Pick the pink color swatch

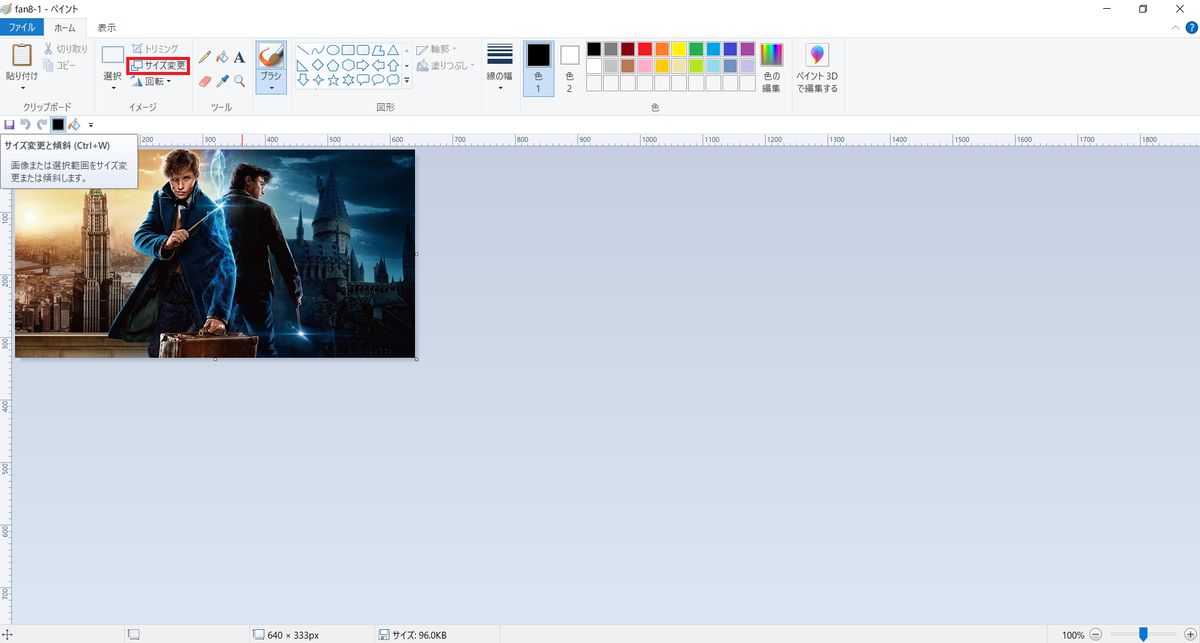pyautogui.click(x=645, y=66)
